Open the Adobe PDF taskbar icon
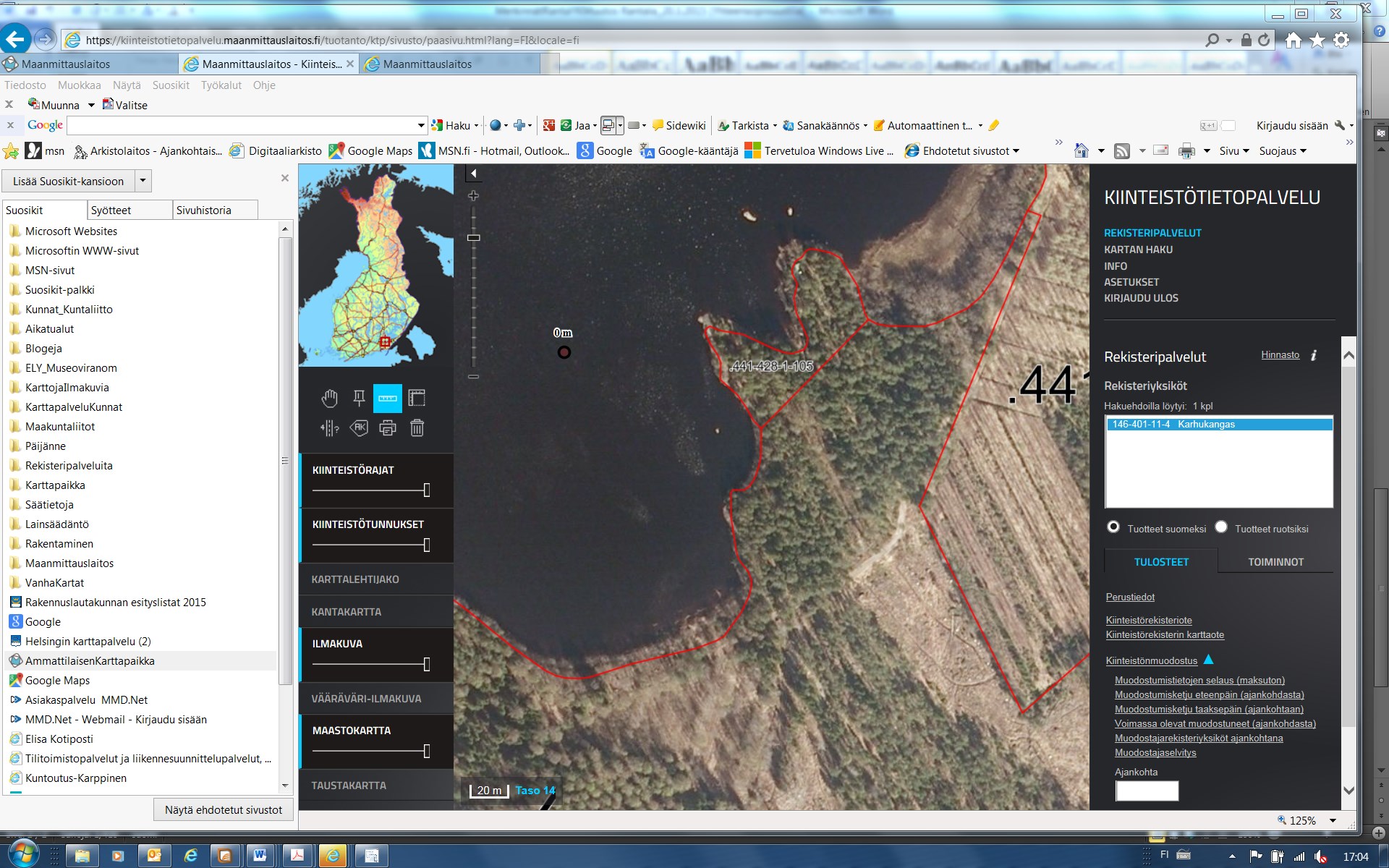Image resolution: width=1389 pixels, height=868 pixels. click(x=297, y=856)
